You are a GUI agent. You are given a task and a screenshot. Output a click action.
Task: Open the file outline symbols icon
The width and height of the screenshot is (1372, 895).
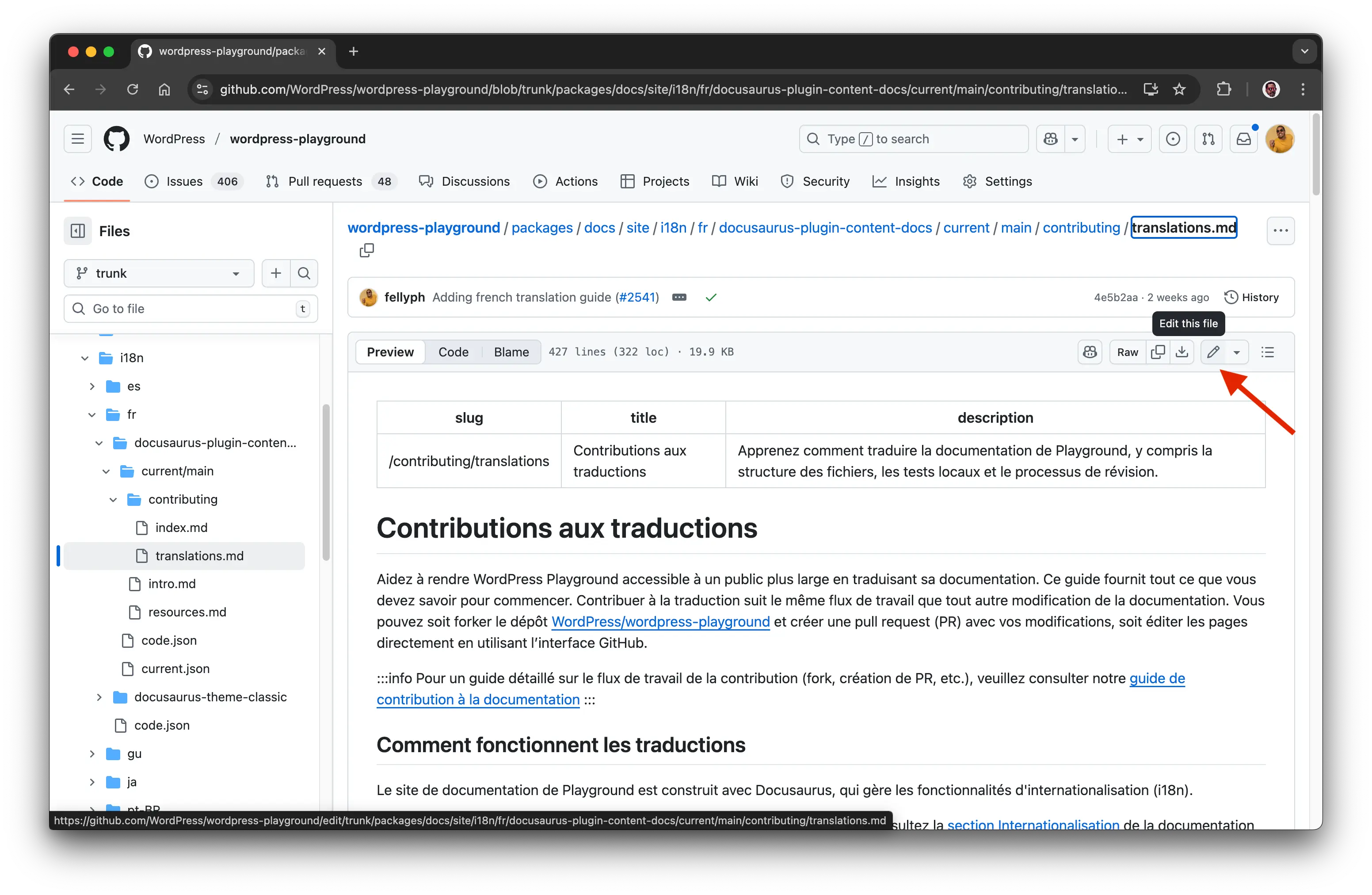1268,352
